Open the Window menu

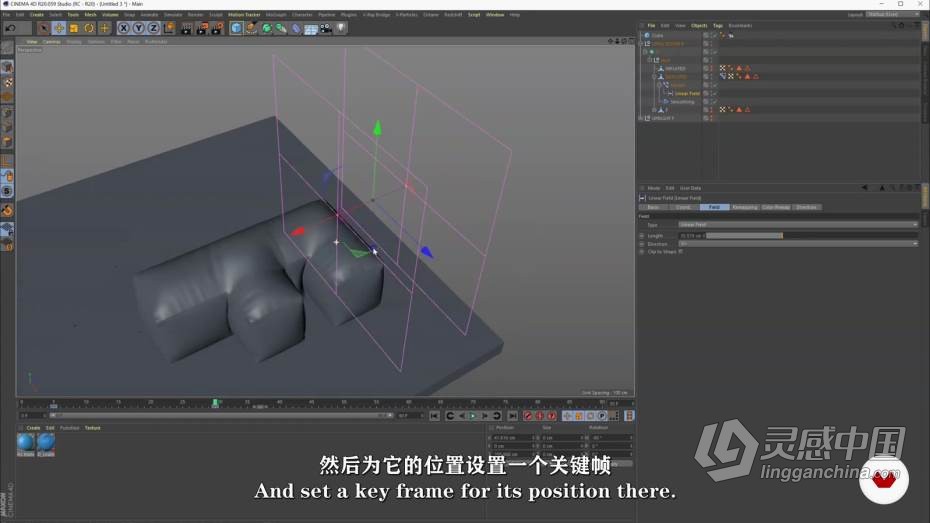(x=495, y=14)
